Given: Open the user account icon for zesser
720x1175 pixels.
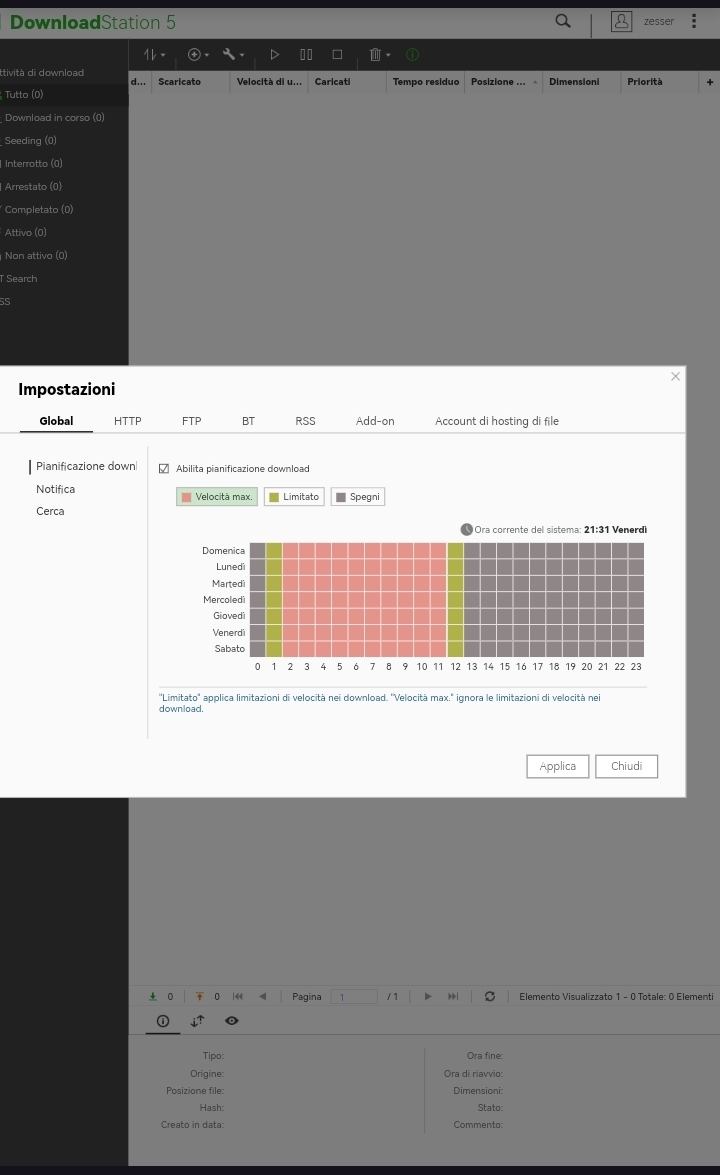Looking at the screenshot, I should point(621,21).
